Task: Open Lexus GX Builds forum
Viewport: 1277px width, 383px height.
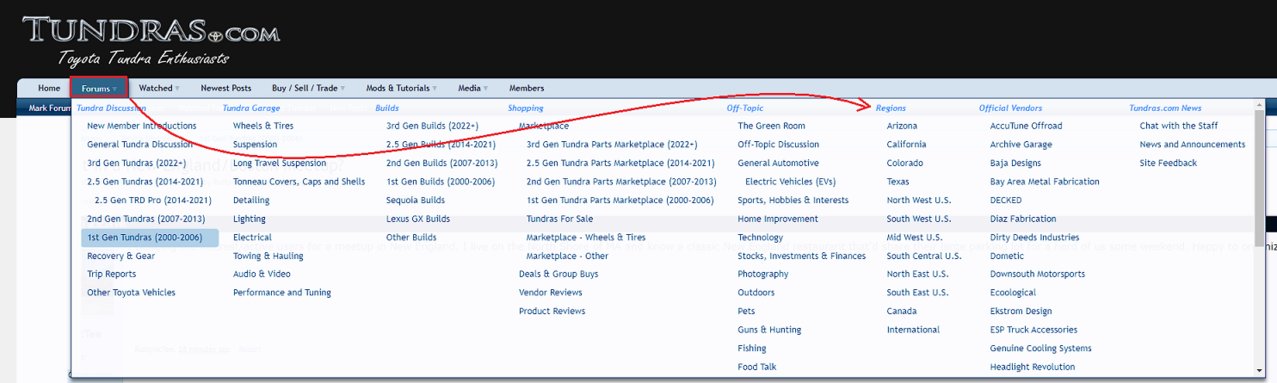Action: pyautogui.click(x=418, y=219)
